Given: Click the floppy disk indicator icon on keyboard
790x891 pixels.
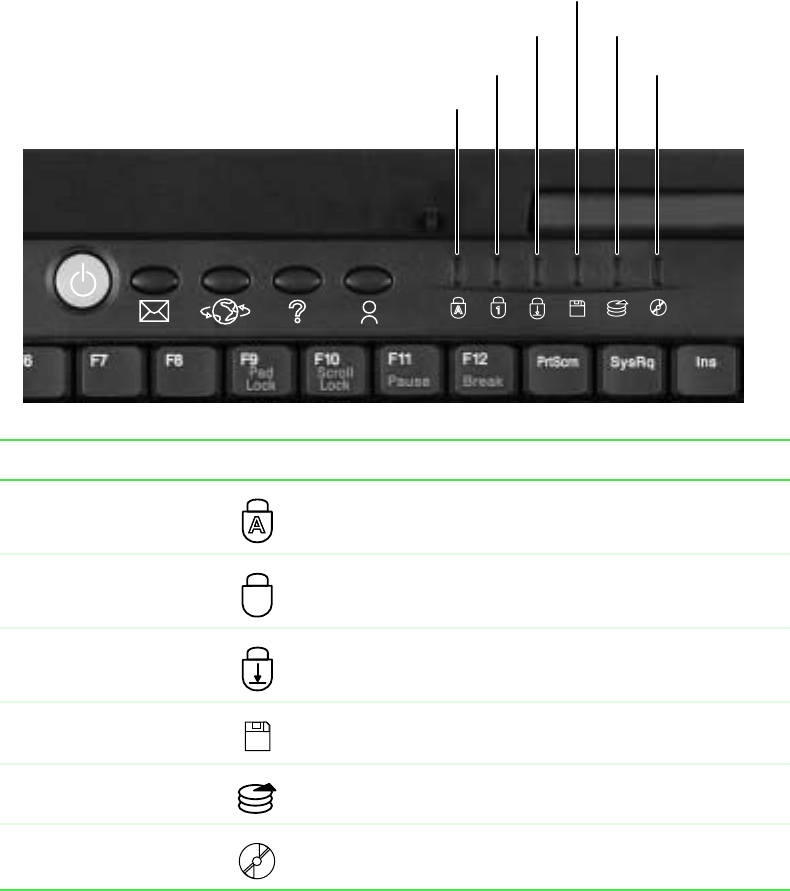Looking at the screenshot, I should (577, 309).
